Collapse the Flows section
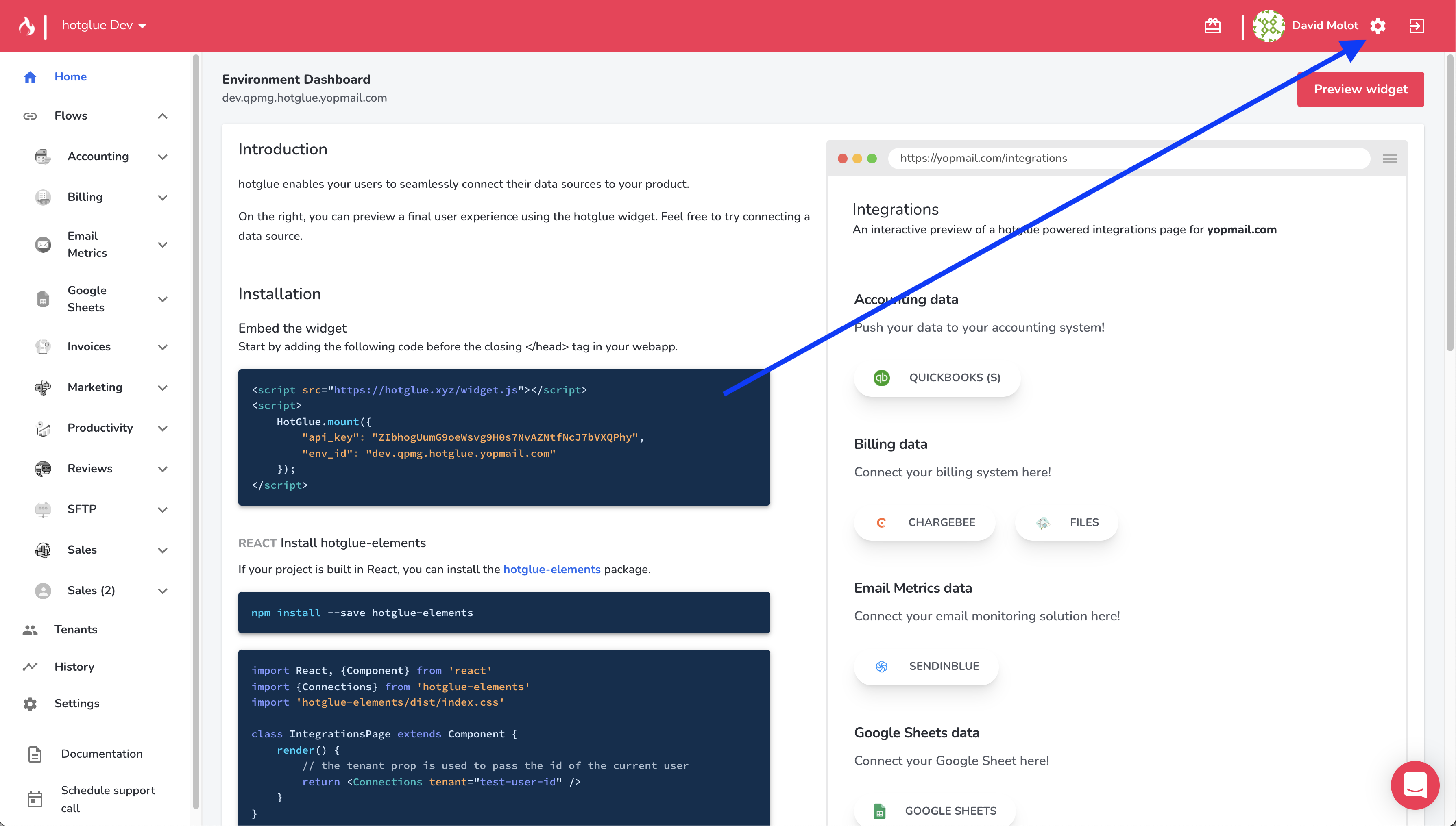 162,116
